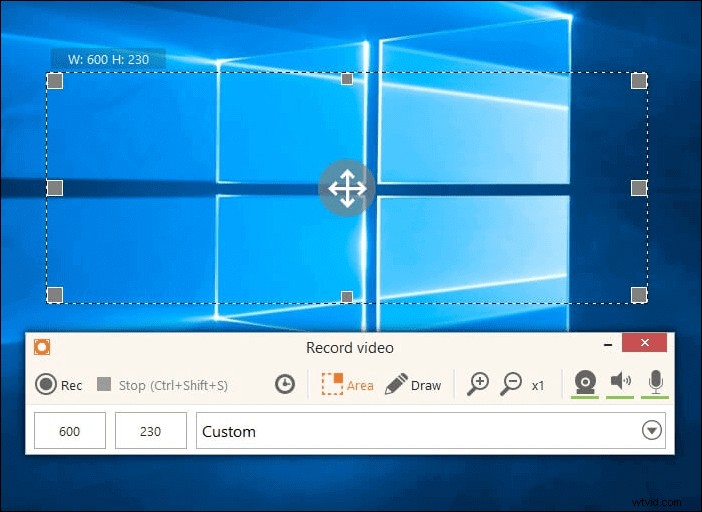
Task: Toggle the webcam recording icon
Action: click(585, 384)
